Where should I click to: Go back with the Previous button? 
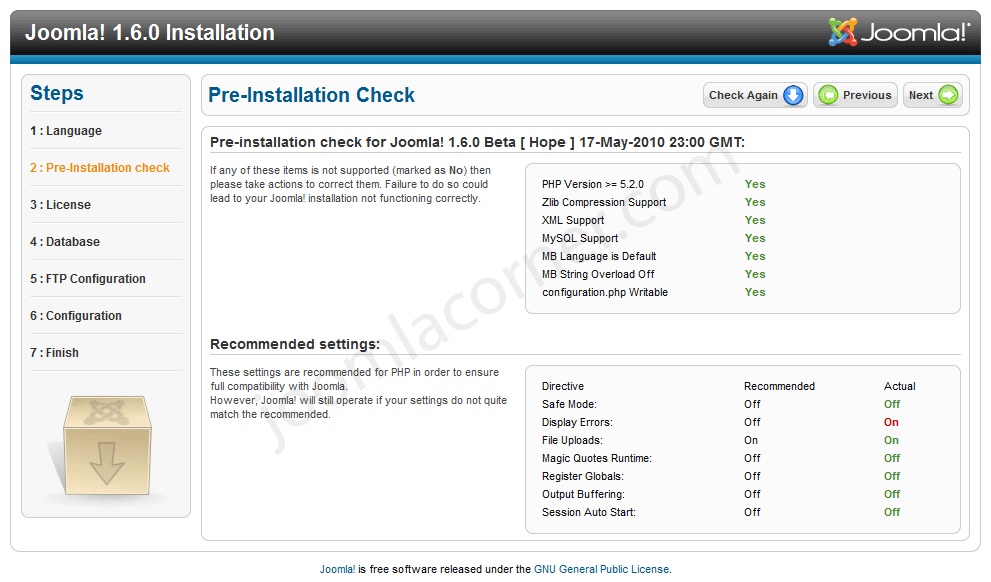point(855,95)
